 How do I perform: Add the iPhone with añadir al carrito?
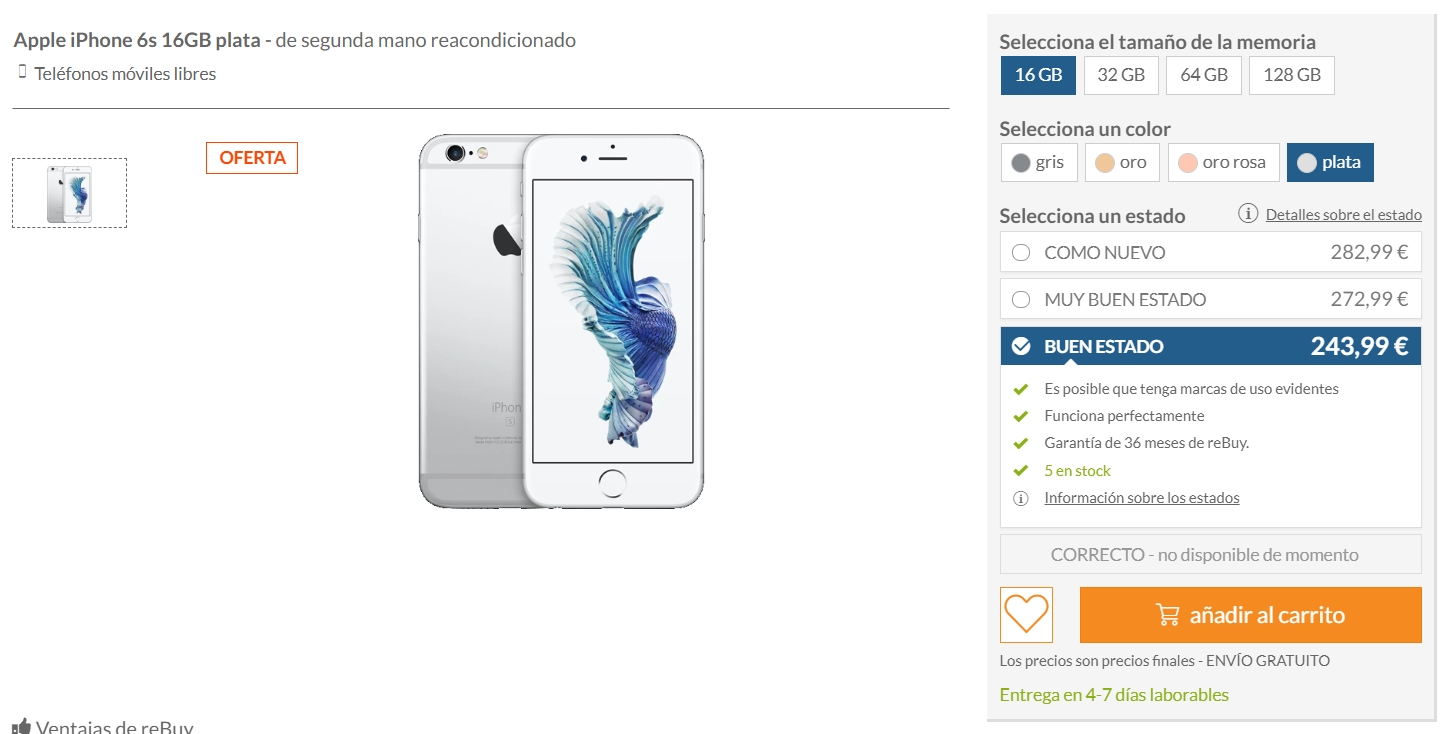coord(1251,614)
